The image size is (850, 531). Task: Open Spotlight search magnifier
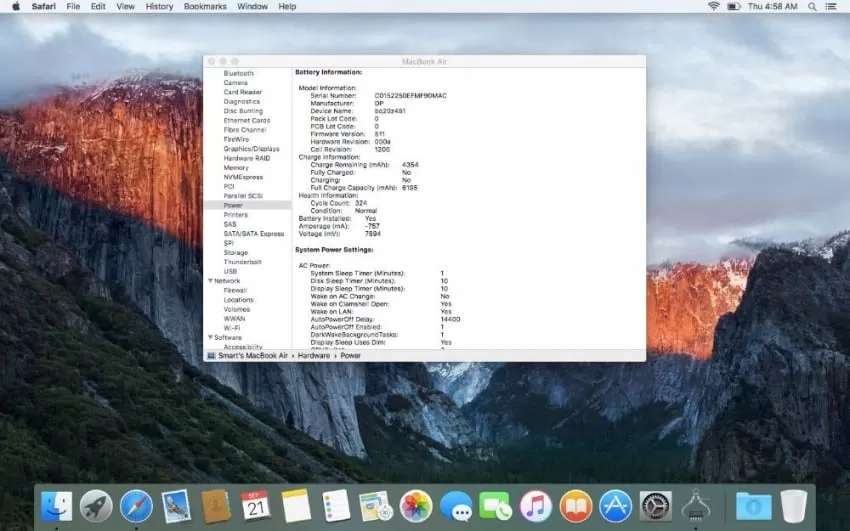pyautogui.click(x=812, y=7)
